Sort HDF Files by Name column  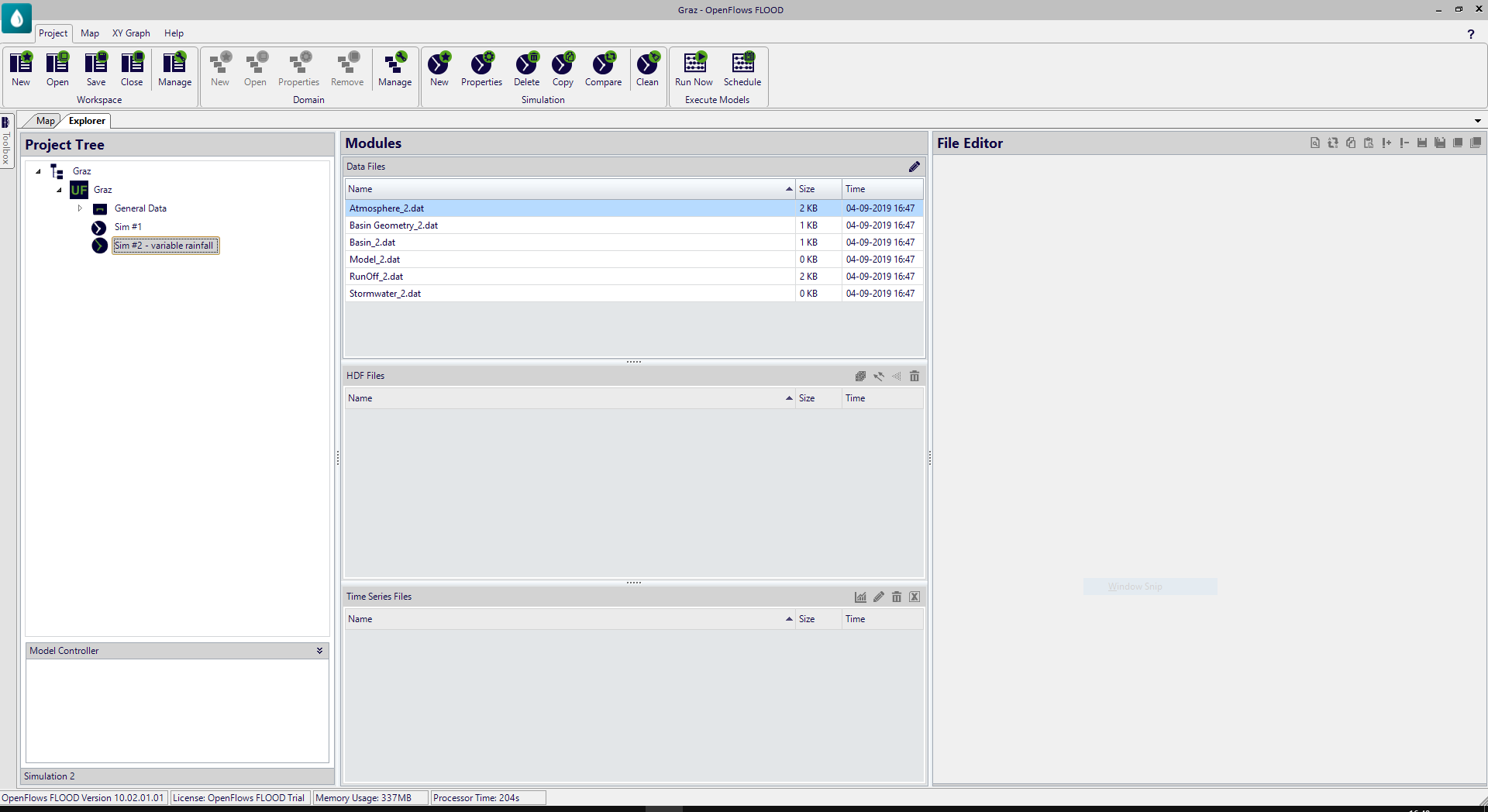click(570, 398)
